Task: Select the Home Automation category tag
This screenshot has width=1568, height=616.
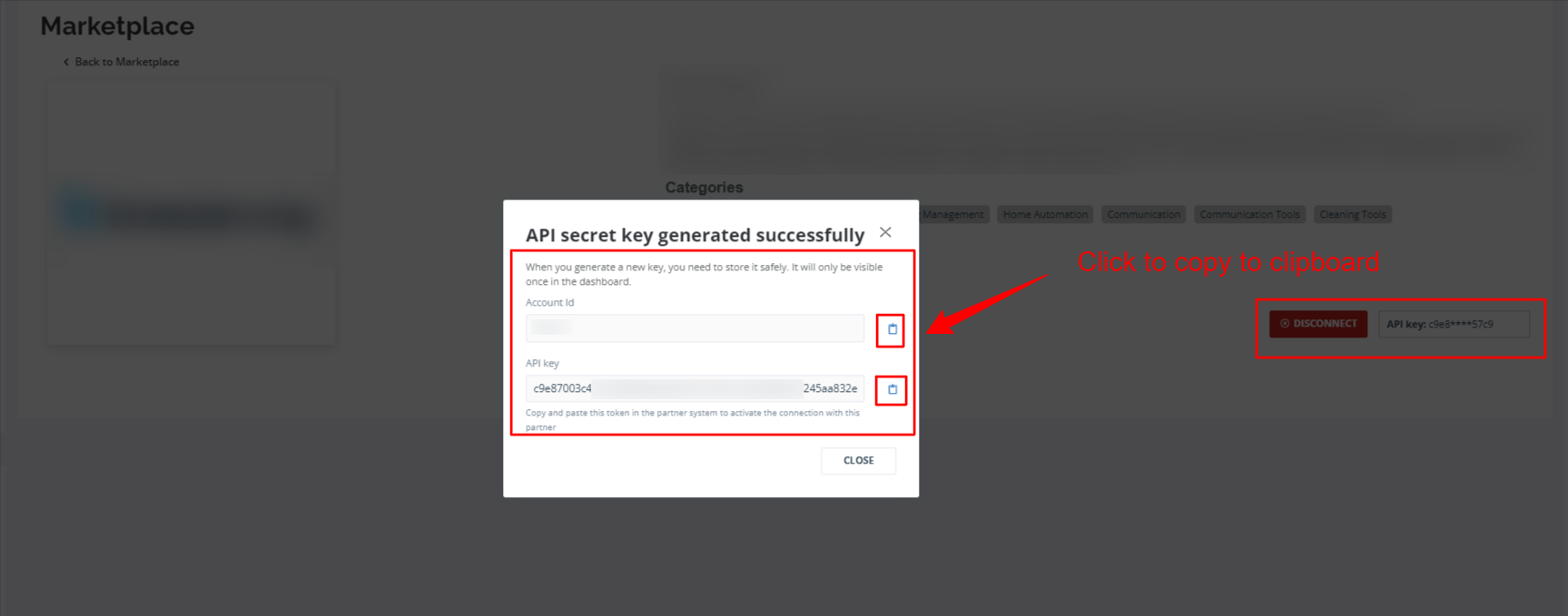Action: (1045, 215)
